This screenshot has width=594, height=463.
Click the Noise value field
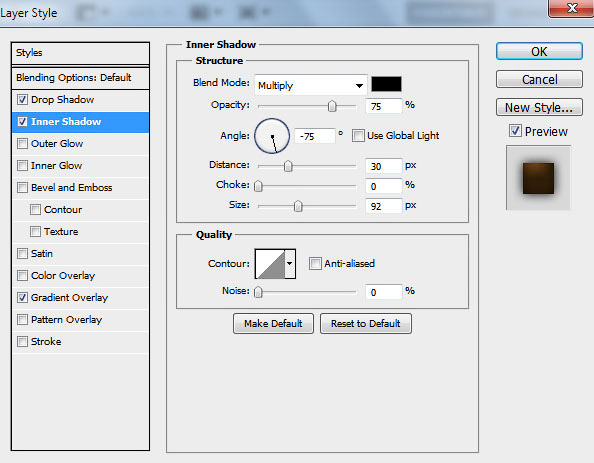click(383, 292)
